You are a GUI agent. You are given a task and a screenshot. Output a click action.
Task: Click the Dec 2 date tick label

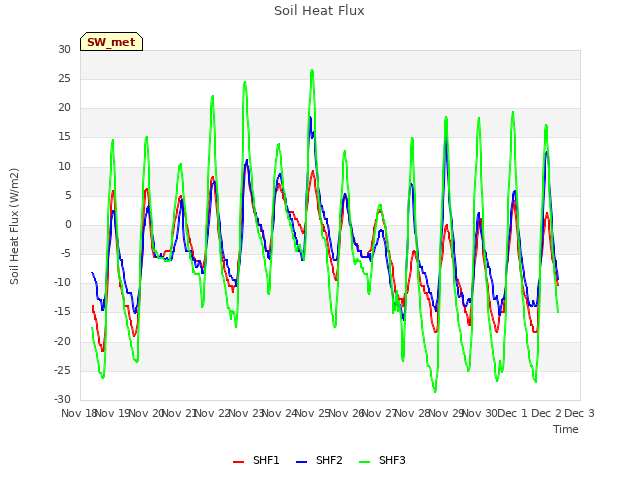tap(546, 413)
